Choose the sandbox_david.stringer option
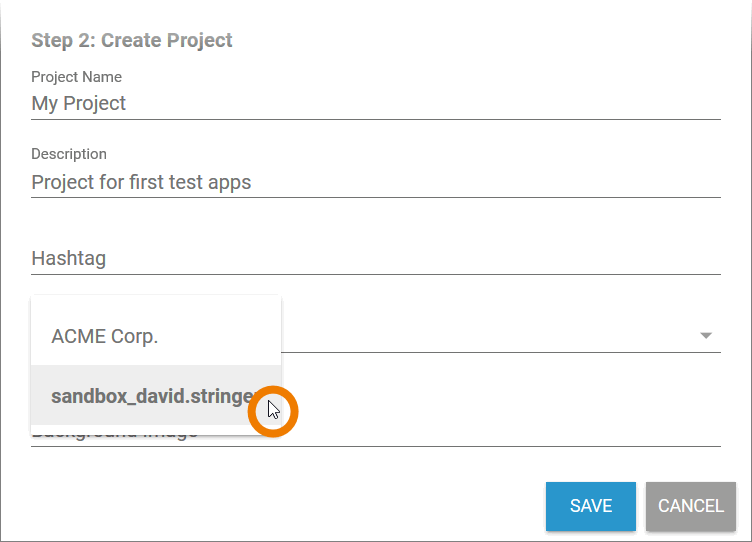 (x=150, y=396)
